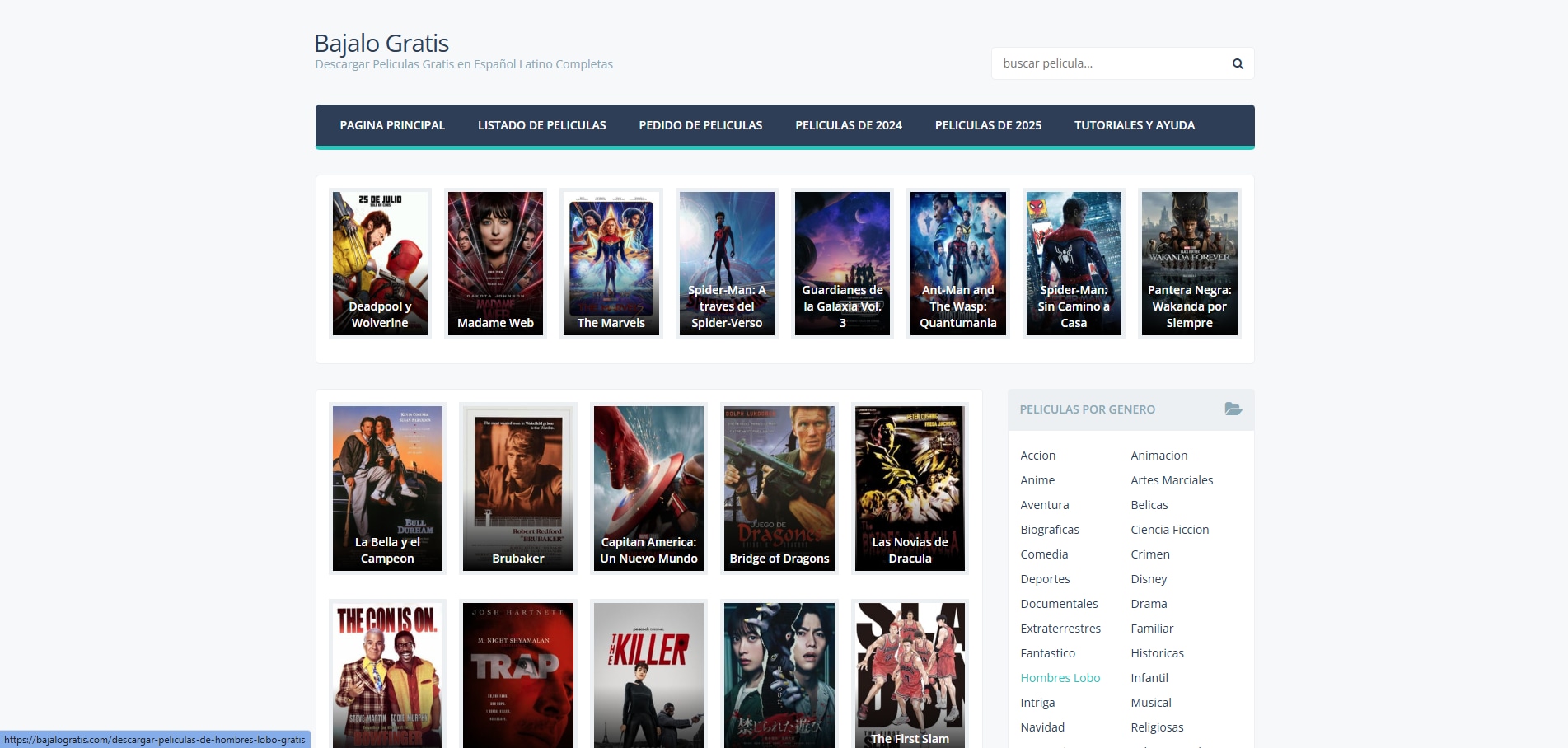
Task: Open La Bella y el Campeon poster
Action: point(387,489)
